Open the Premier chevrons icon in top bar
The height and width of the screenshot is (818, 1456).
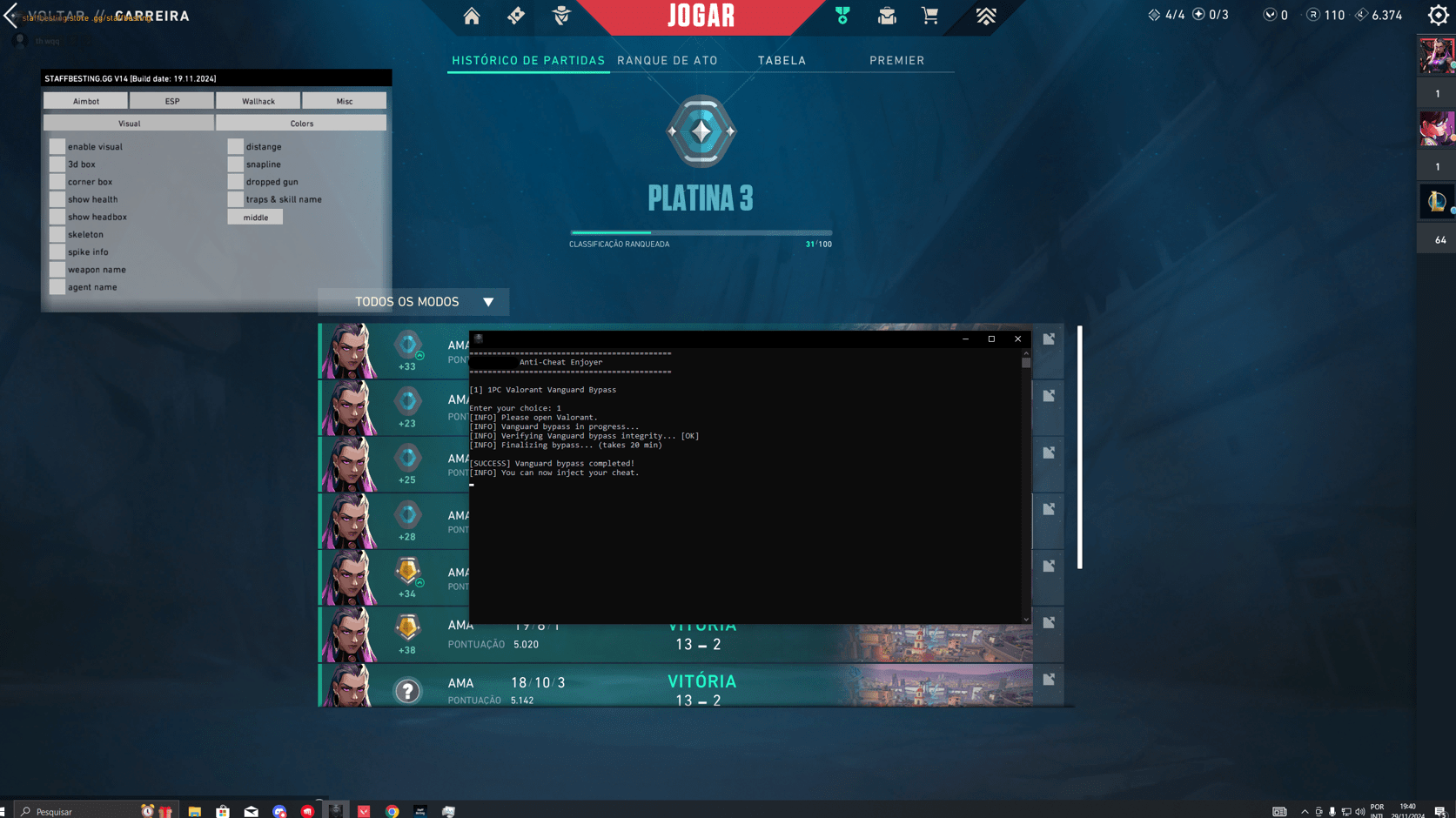(986, 16)
